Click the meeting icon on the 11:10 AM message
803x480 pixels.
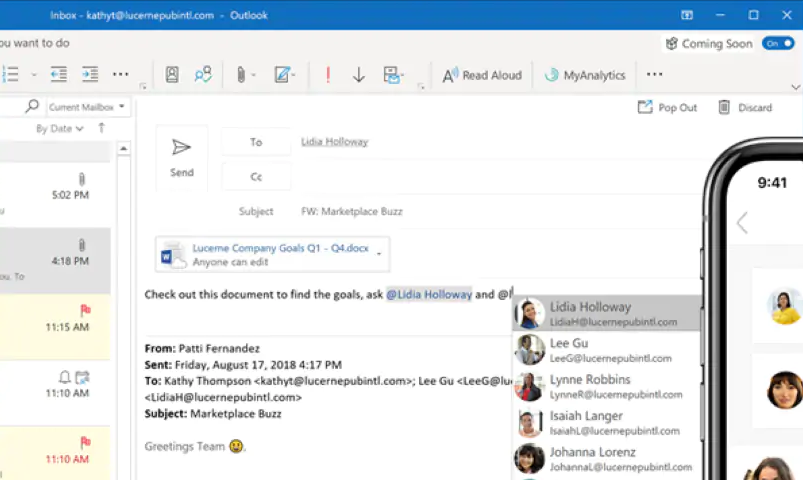pos(82,378)
